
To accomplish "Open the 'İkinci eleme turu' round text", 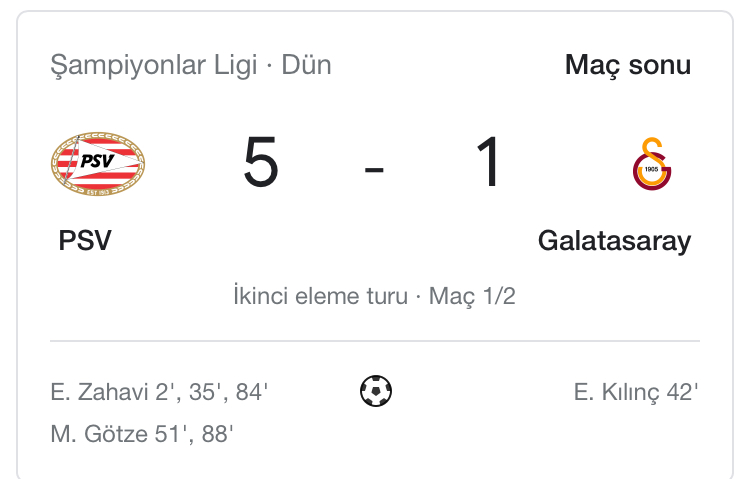I will click(x=319, y=297).
